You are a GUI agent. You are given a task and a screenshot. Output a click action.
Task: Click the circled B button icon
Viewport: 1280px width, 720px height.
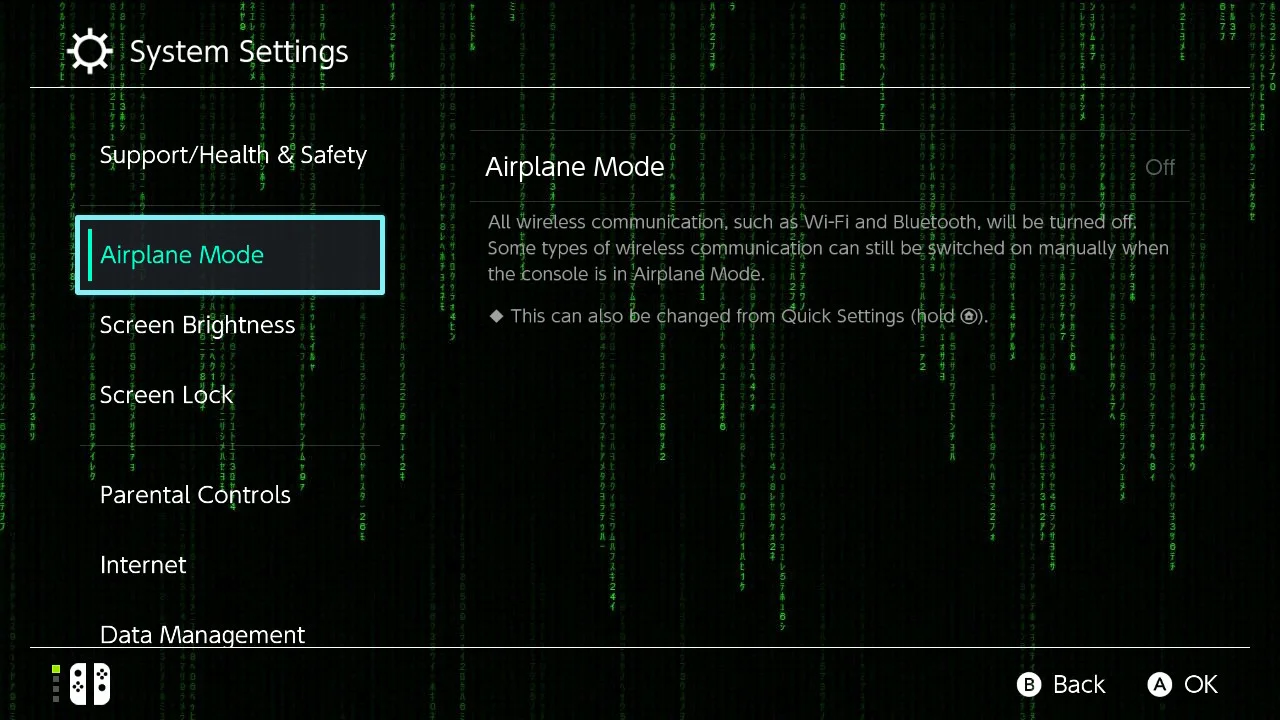1029,684
